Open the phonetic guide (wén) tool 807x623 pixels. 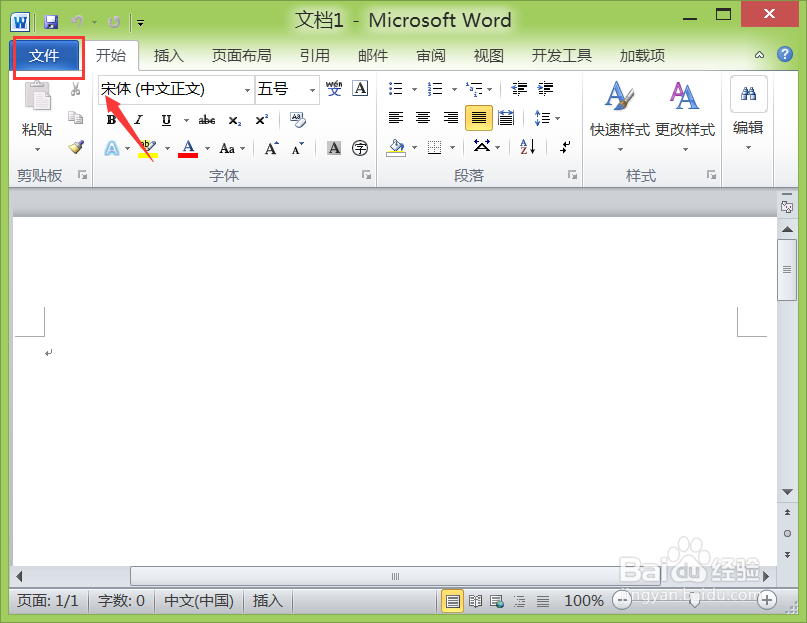pos(334,89)
